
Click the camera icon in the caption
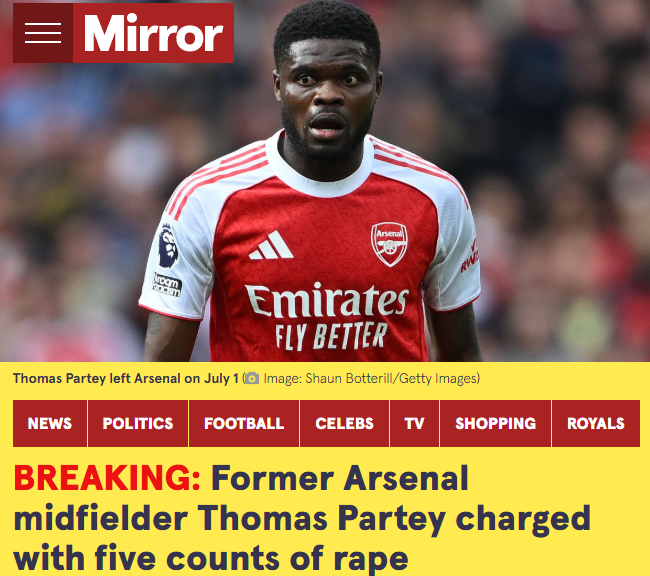251,378
